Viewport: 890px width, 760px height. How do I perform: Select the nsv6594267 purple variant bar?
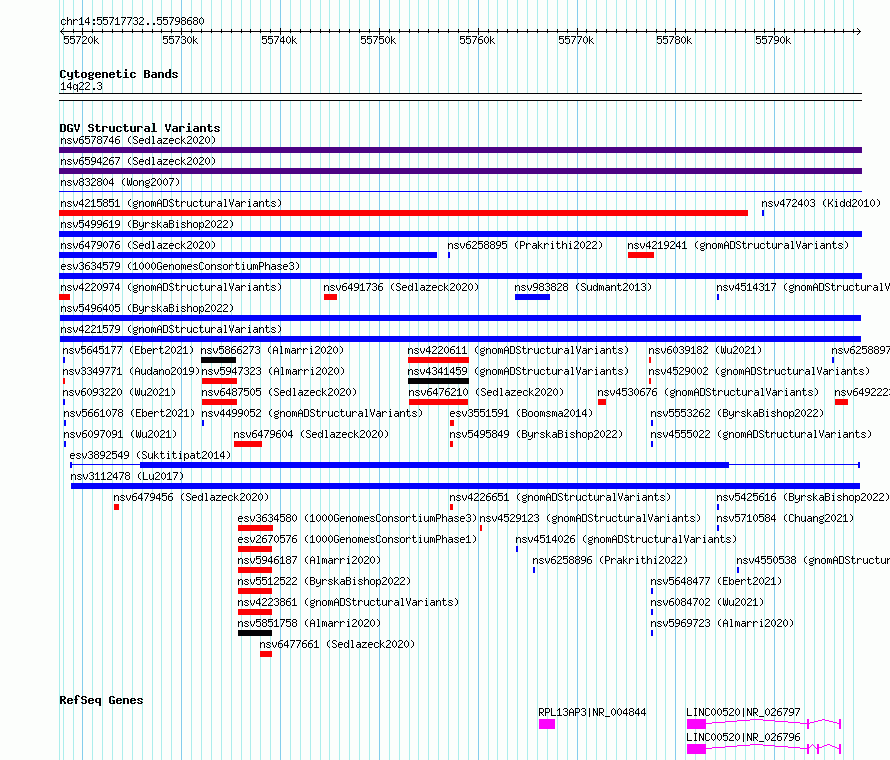pos(460,171)
